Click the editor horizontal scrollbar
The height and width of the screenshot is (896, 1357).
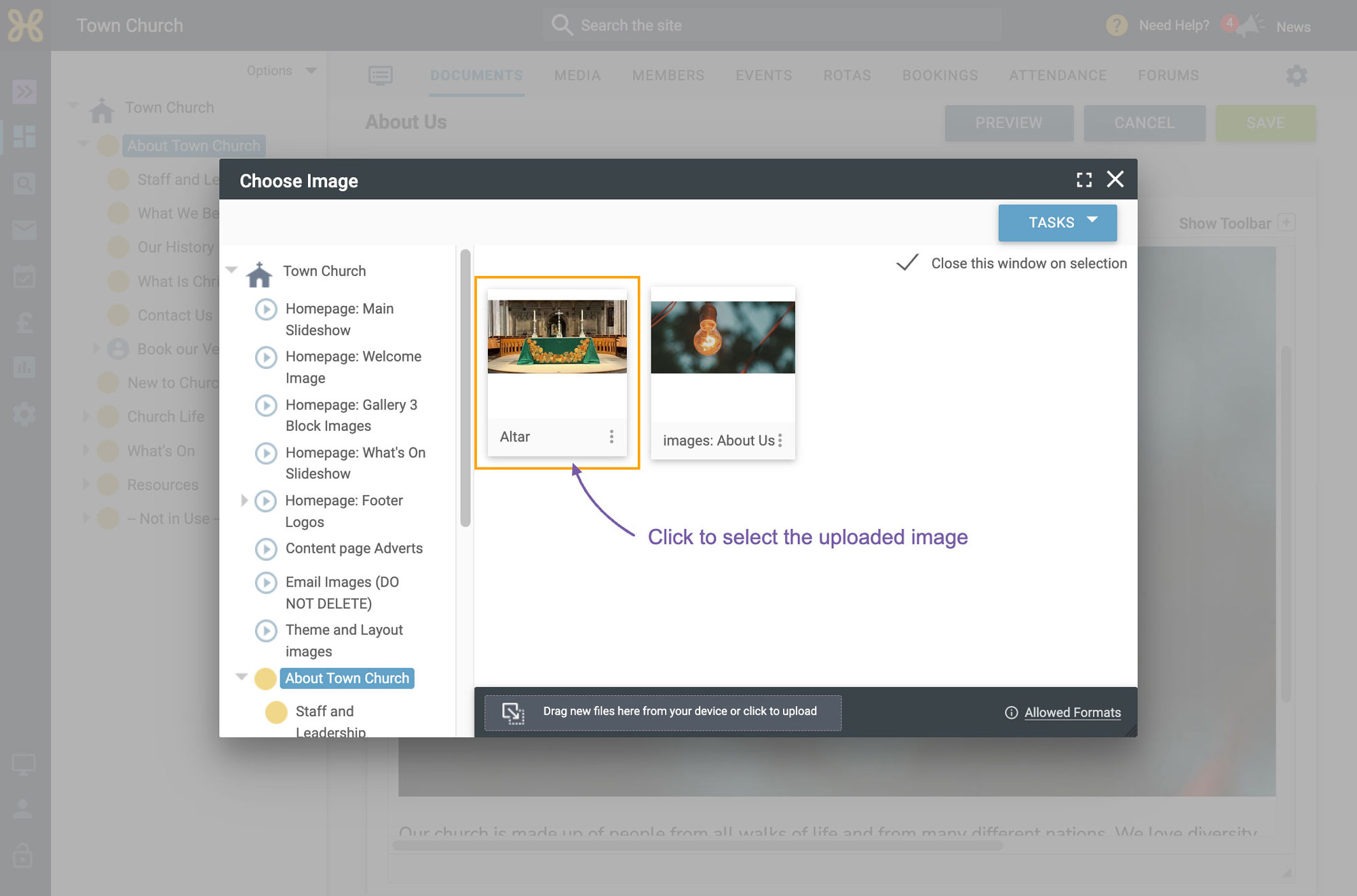click(697, 846)
